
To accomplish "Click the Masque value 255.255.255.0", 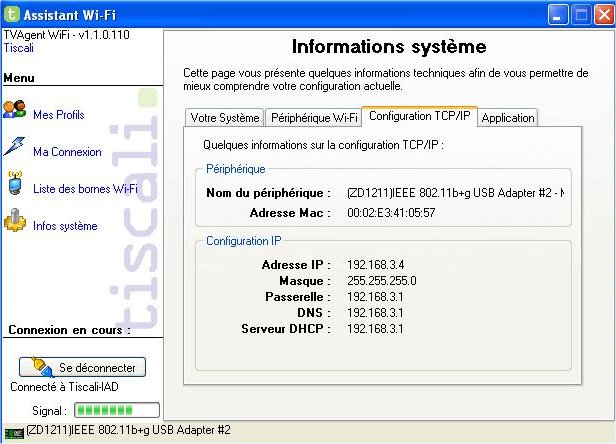I will pos(381,281).
